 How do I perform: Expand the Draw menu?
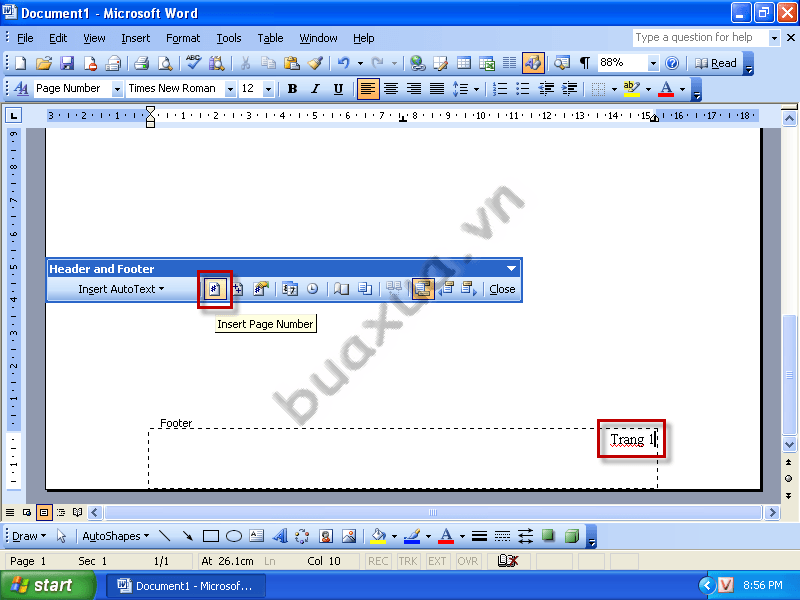click(29, 536)
